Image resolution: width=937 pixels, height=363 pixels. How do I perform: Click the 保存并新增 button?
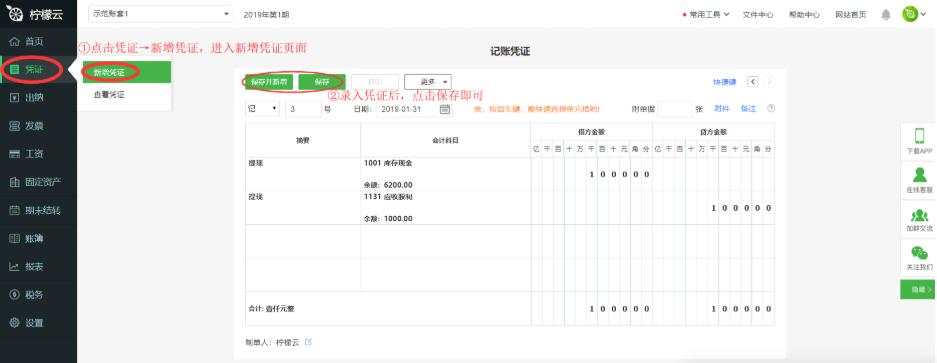click(269, 82)
